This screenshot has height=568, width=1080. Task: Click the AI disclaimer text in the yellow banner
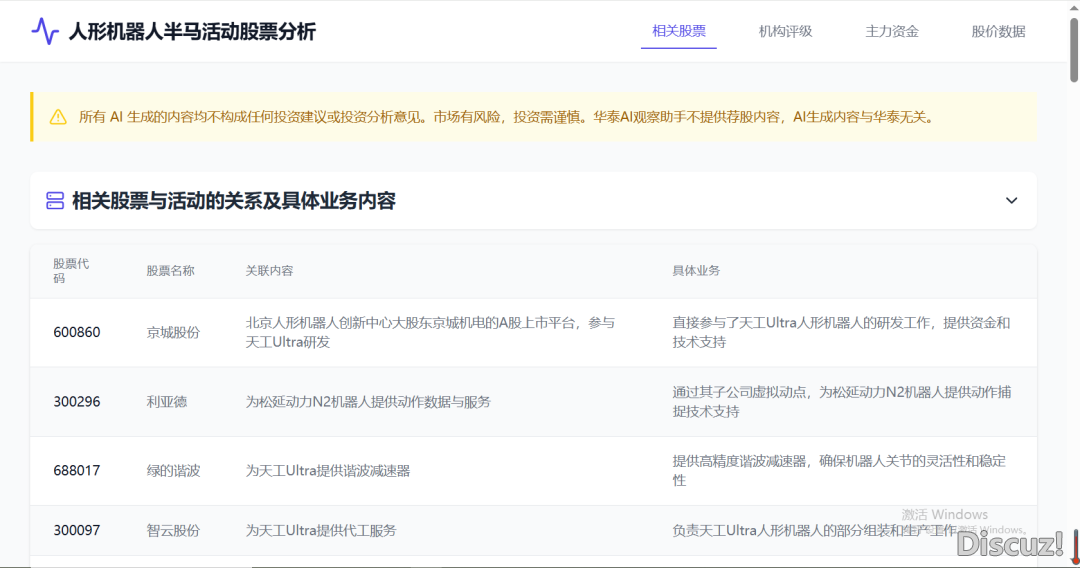(x=506, y=117)
